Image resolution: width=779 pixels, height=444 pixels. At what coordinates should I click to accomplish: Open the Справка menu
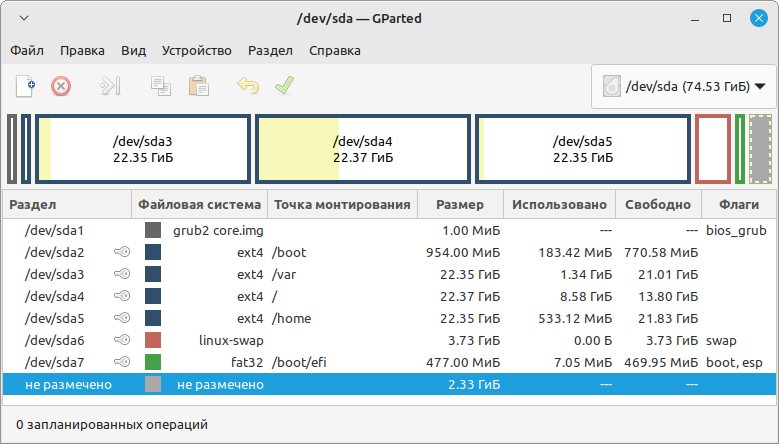[x=335, y=51]
